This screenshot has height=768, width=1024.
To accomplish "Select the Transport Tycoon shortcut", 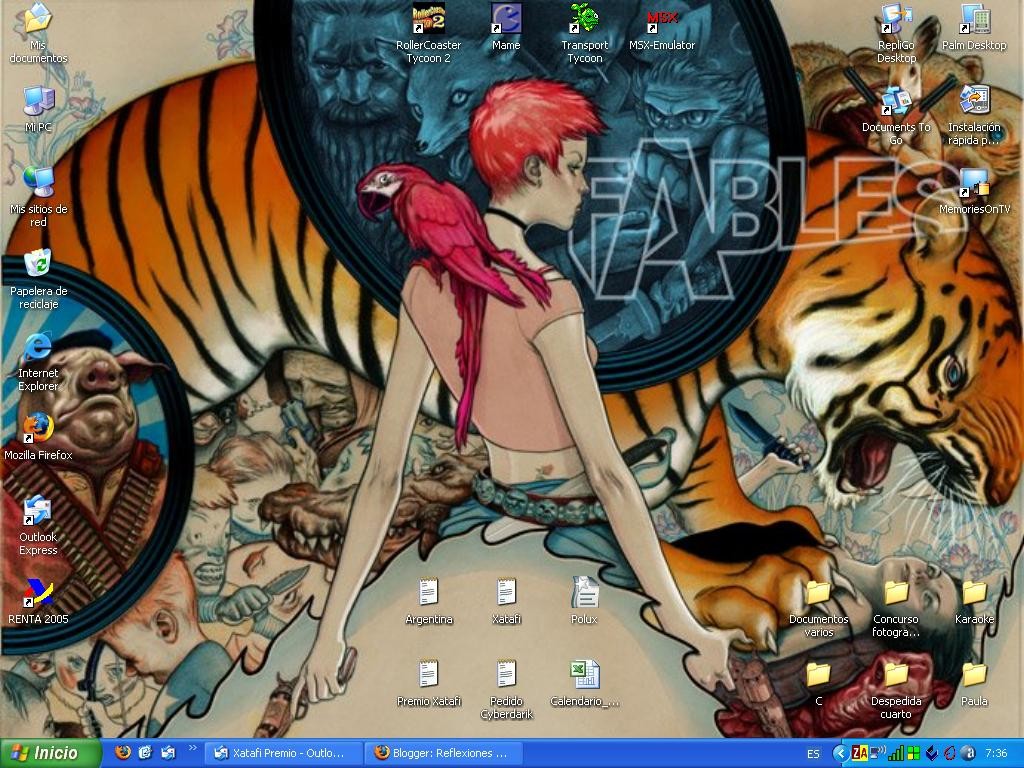I will tap(584, 33).
